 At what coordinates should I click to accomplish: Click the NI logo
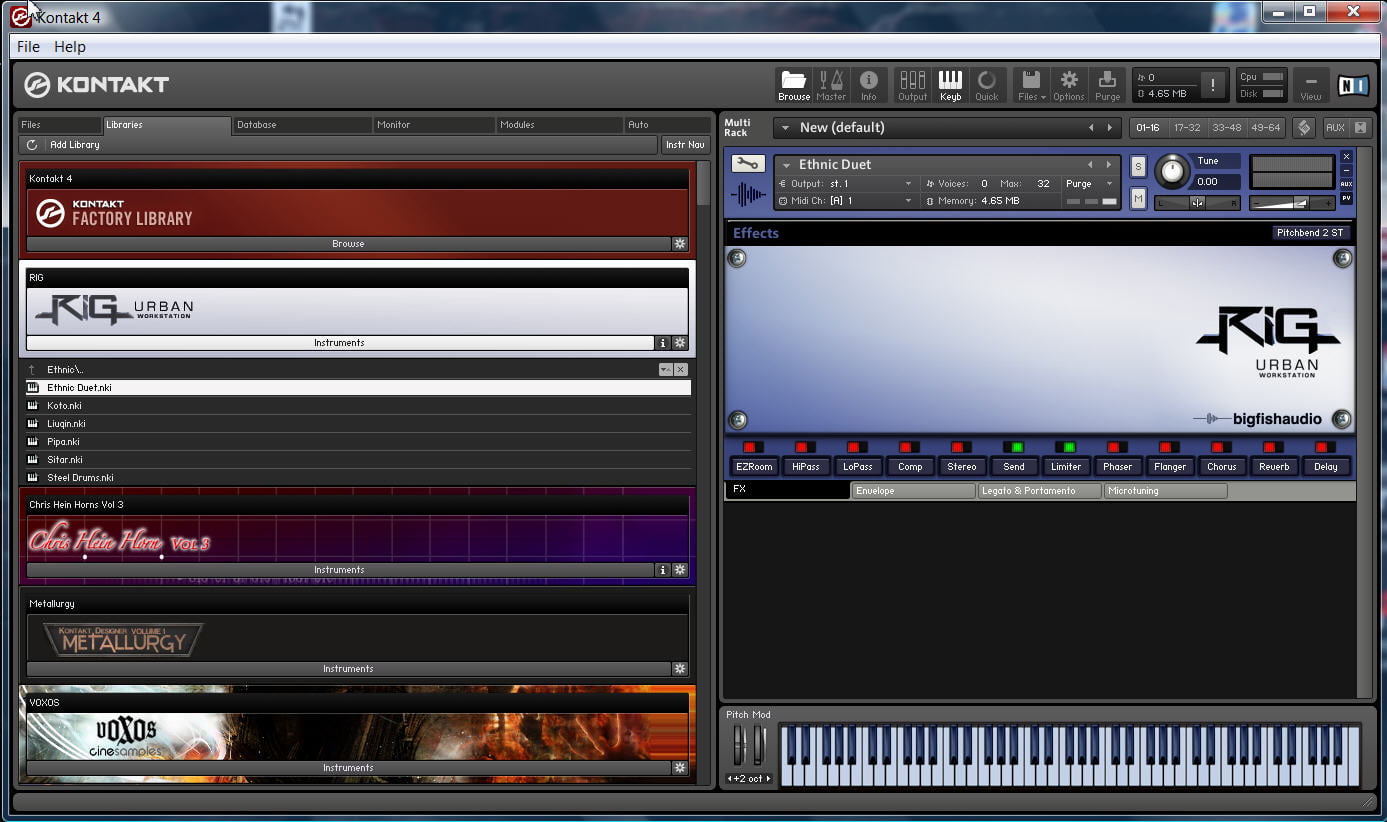coord(1352,86)
